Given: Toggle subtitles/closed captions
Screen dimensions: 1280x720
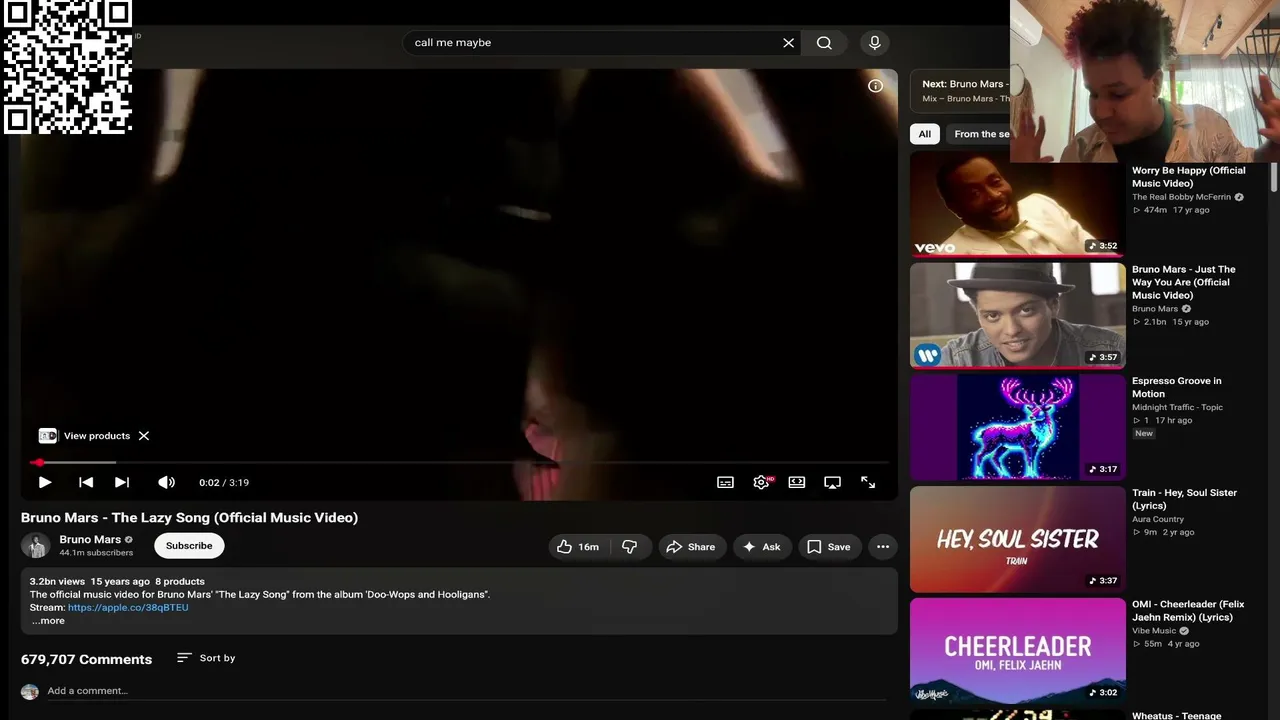Looking at the screenshot, I should (x=726, y=482).
